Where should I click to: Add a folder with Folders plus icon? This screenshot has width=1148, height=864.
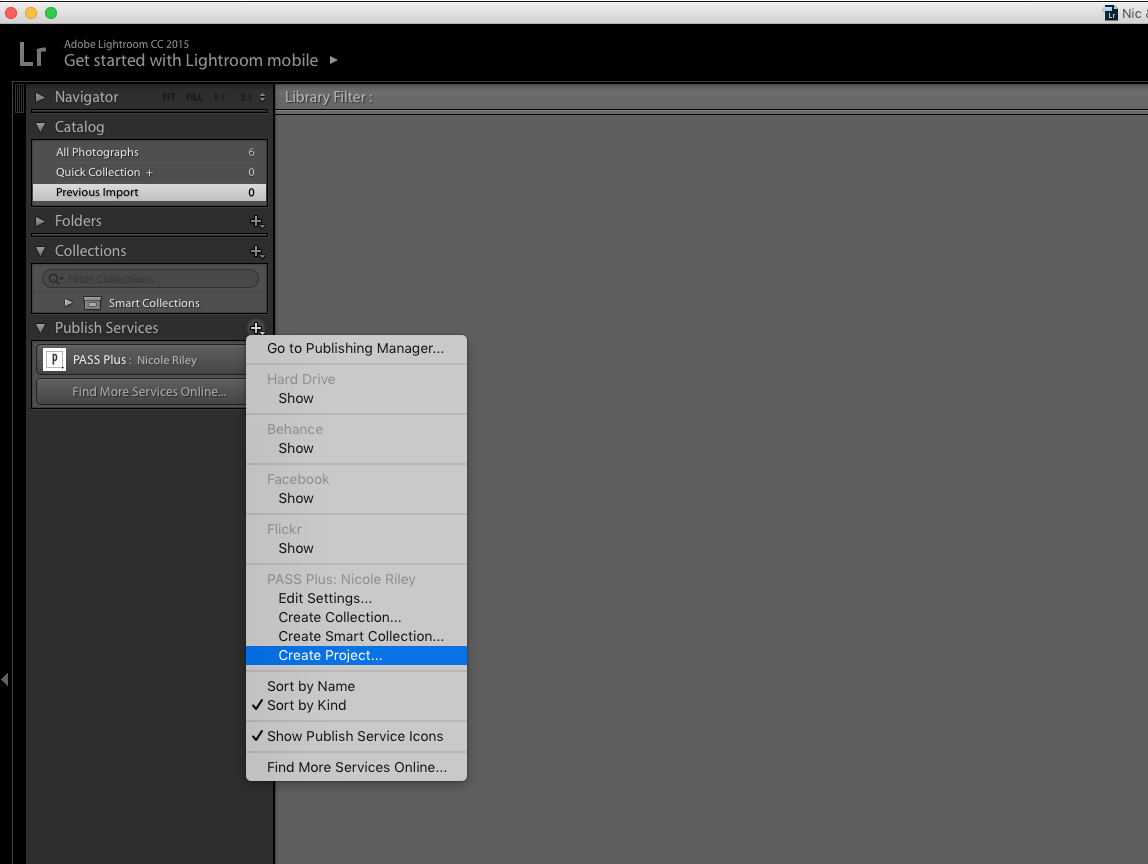point(257,221)
